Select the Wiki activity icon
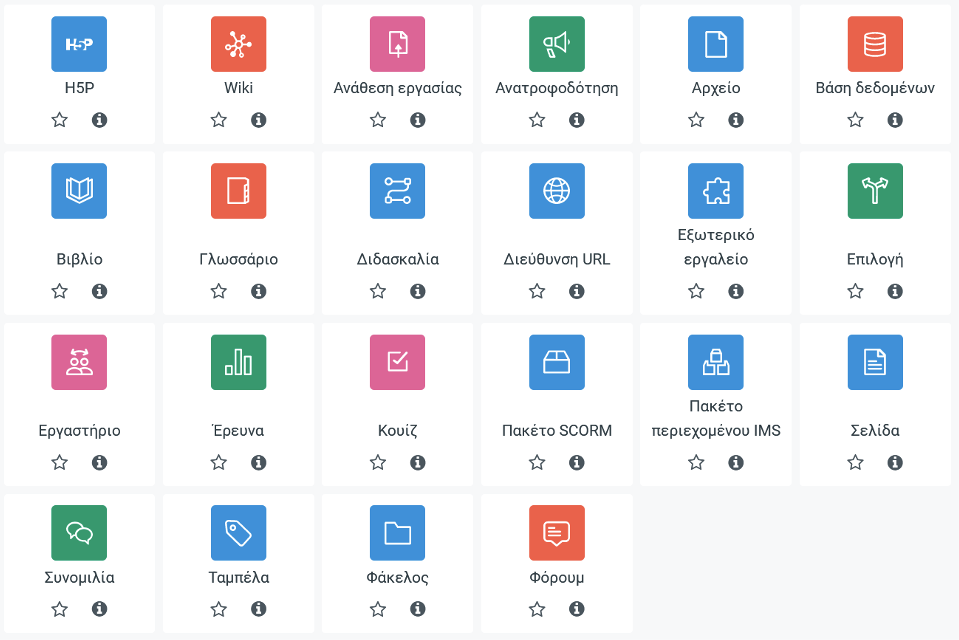Image resolution: width=959 pixels, height=640 pixels. tap(238, 44)
